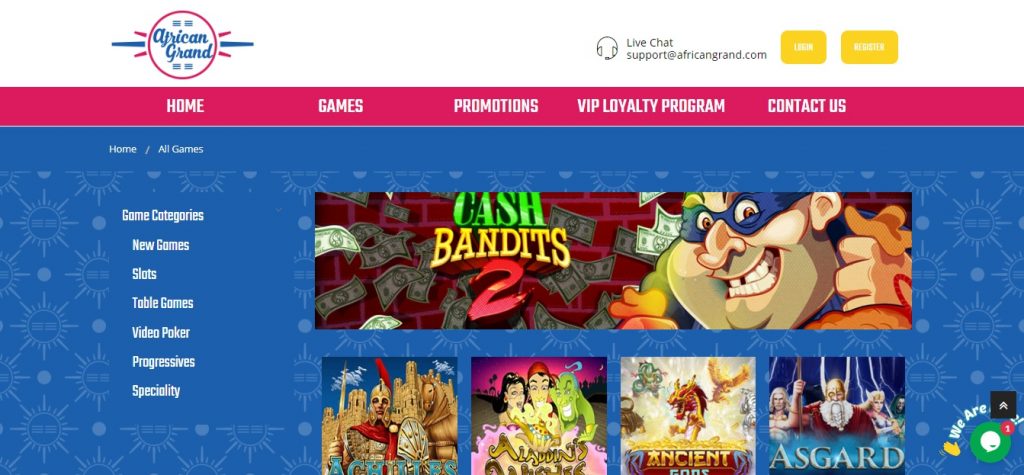Open the Cash Bandits 2 banner
The width and height of the screenshot is (1024, 475).
click(x=613, y=261)
